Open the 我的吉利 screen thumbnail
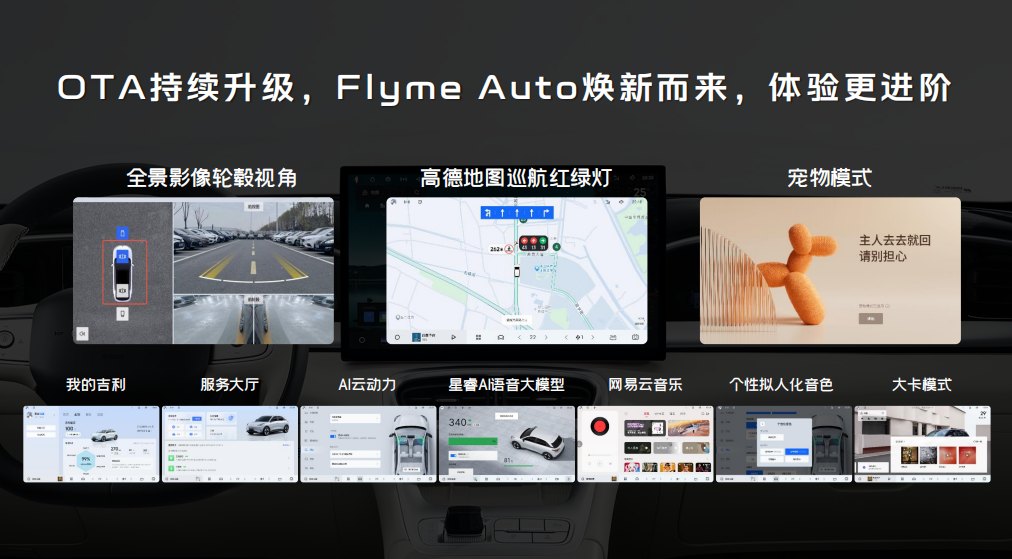Image resolution: width=1012 pixels, height=559 pixels. (x=91, y=444)
